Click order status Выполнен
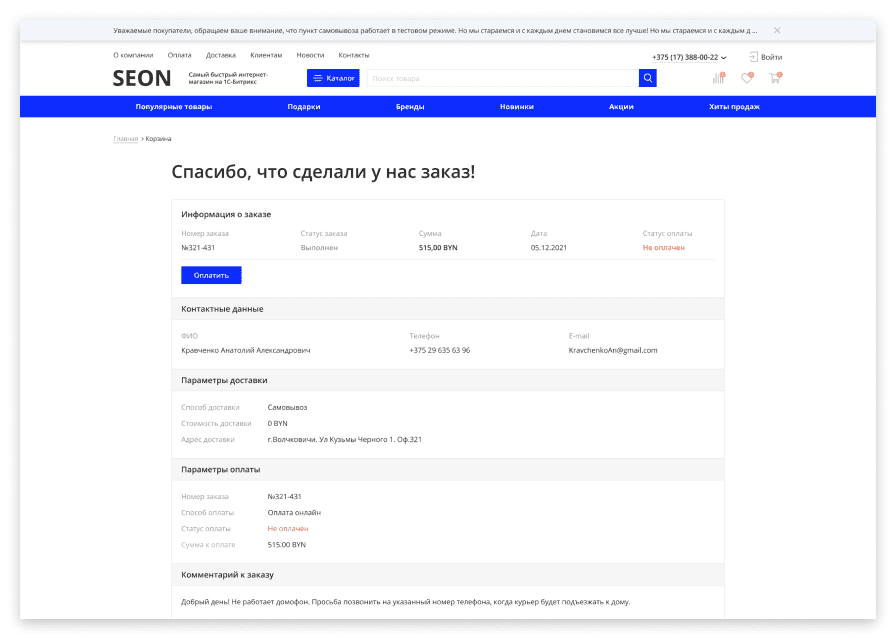 pyautogui.click(x=319, y=247)
